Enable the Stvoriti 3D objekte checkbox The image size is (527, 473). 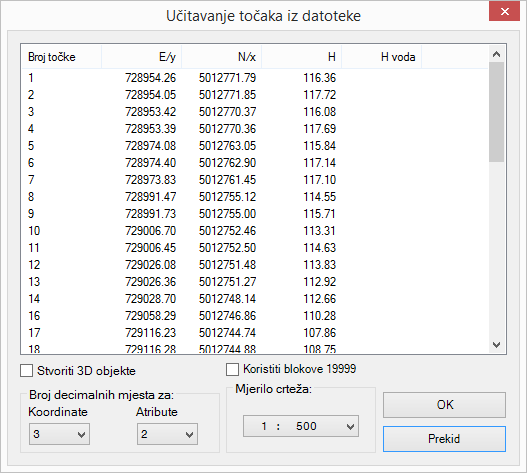[x=27, y=371]
